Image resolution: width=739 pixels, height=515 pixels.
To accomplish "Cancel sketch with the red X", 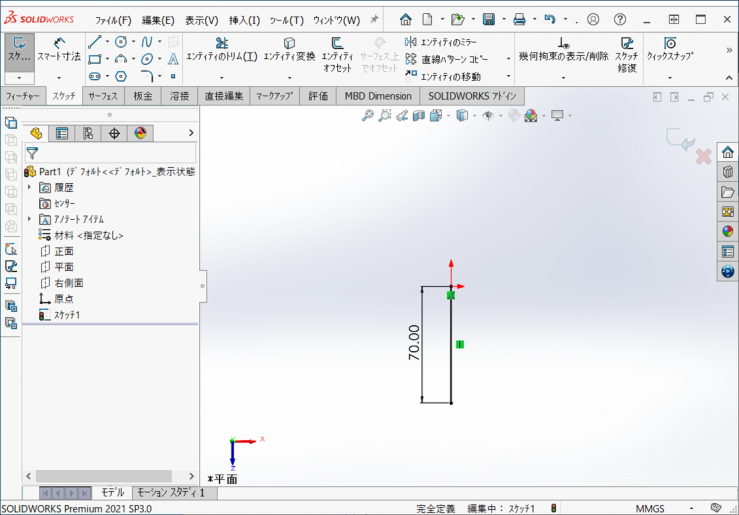I will (x=703, y=156).
